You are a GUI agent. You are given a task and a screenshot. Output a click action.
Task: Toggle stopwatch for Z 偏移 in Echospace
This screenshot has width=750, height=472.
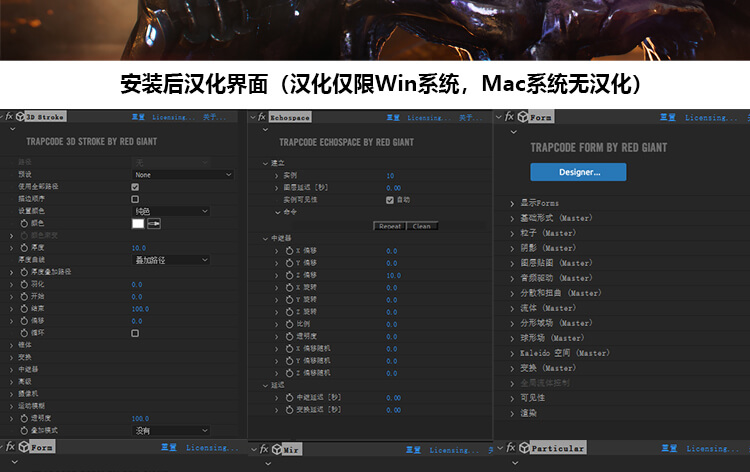tap(289, 275)
